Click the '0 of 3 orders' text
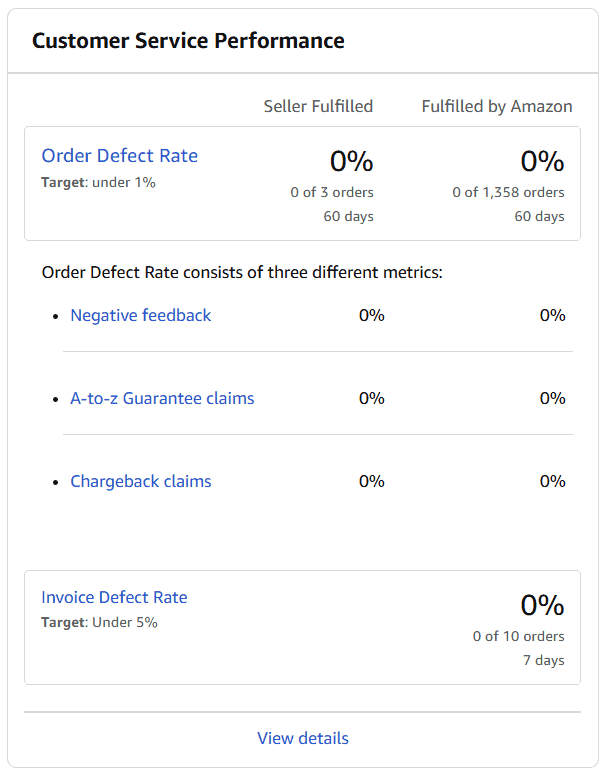The height and width of the screenshot is (777, 607). [x=332, y=192]
